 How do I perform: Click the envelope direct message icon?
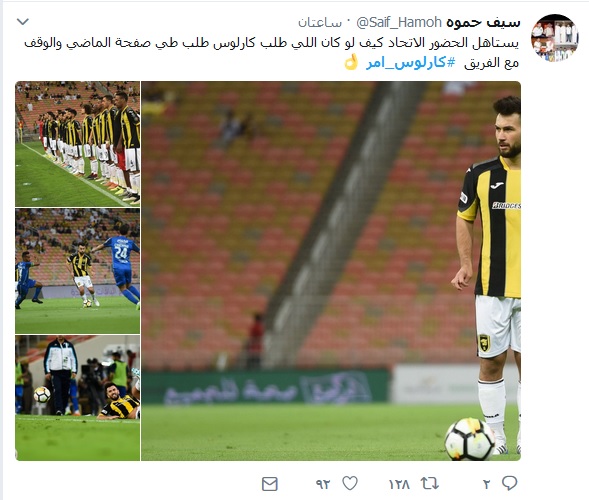[270, 484]
